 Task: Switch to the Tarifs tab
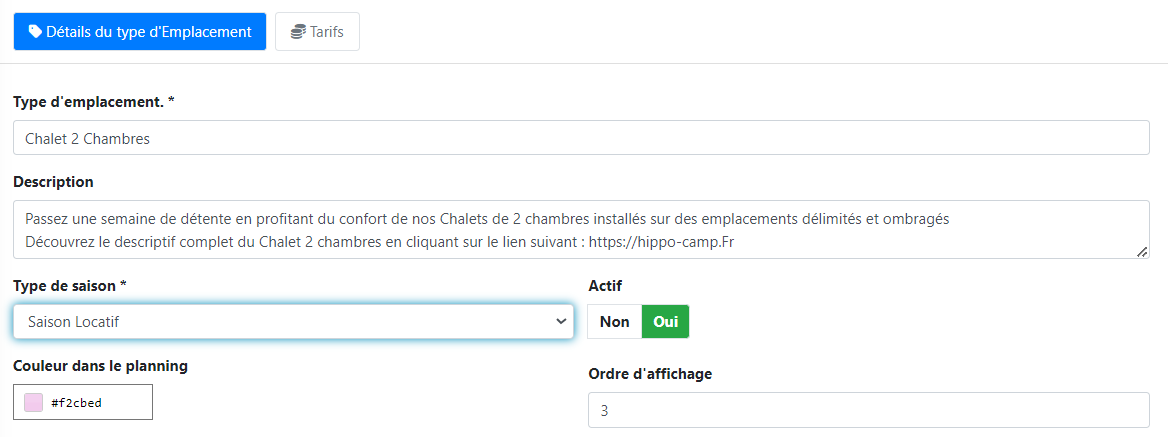(317, 32)
